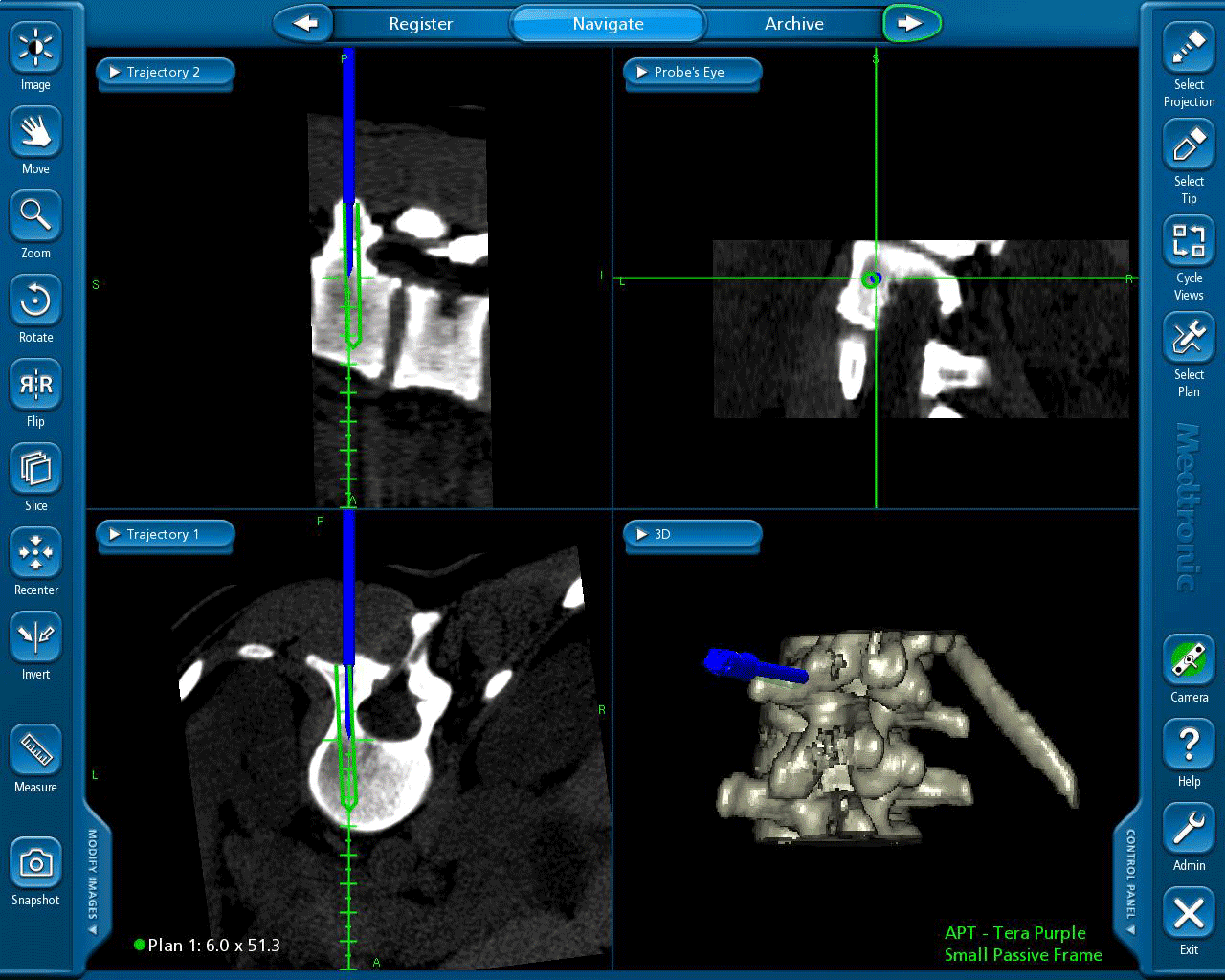Cycle Views of the layout
Screen dimensions: 1225x980
pyautogui.click(x=1189, y=241)
